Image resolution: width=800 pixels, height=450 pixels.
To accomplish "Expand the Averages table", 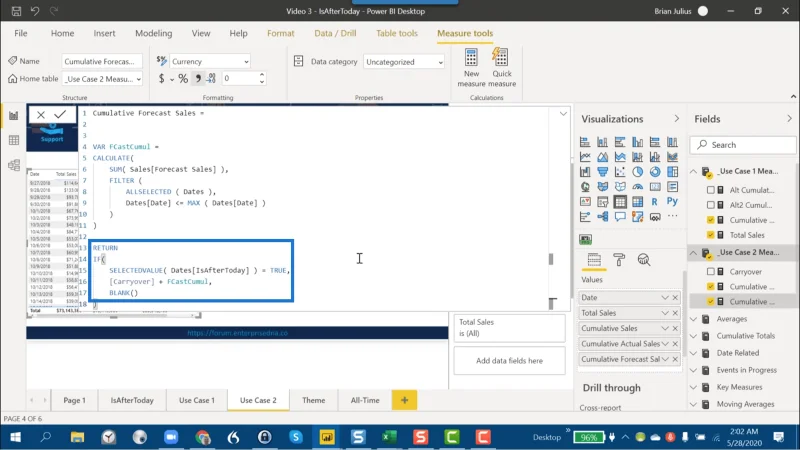I will click(693, 319).
